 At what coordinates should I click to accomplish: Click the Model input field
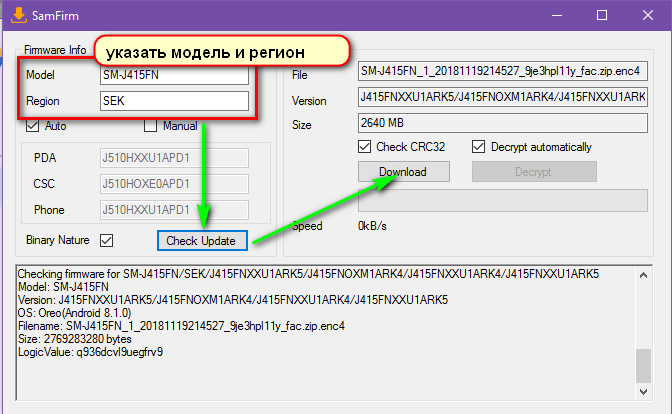[x=173, y=75]
